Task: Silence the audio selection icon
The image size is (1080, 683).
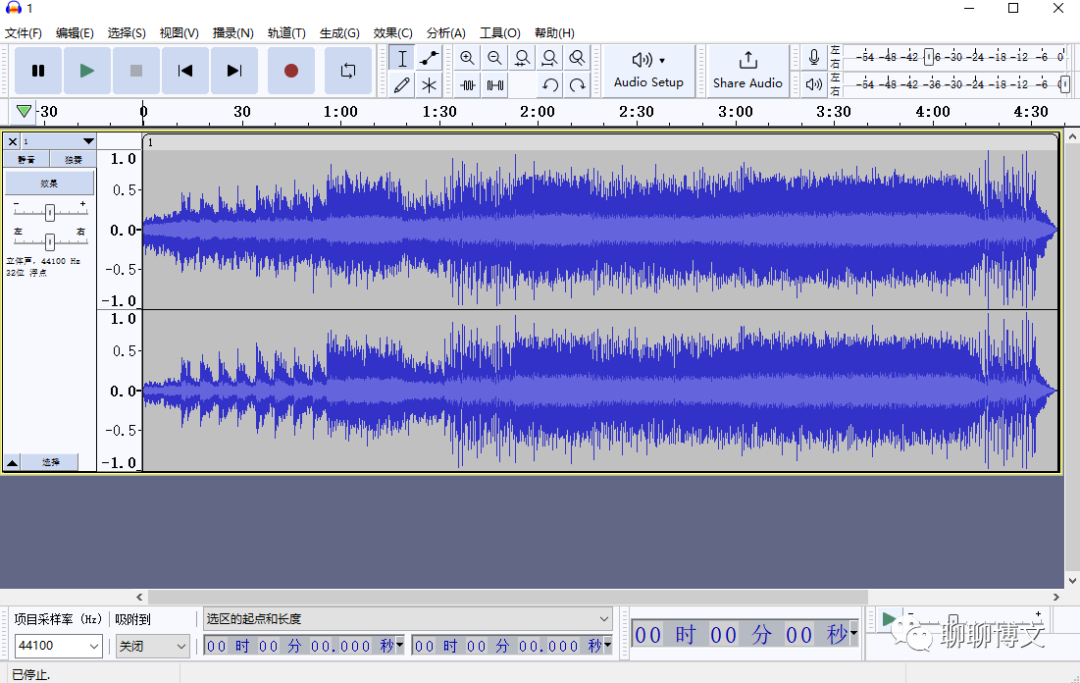Action: (x=495, y=85)
